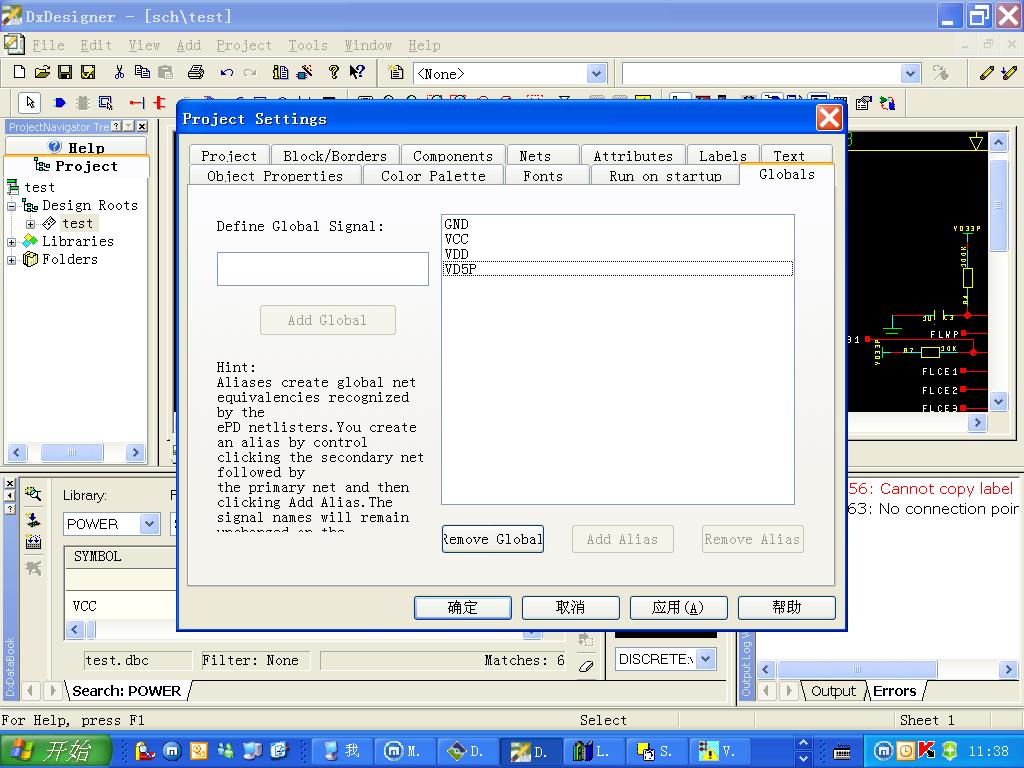Click the context help arrow icon
The height and width of the screenshot is (768, 1024).
coord(356,72)
